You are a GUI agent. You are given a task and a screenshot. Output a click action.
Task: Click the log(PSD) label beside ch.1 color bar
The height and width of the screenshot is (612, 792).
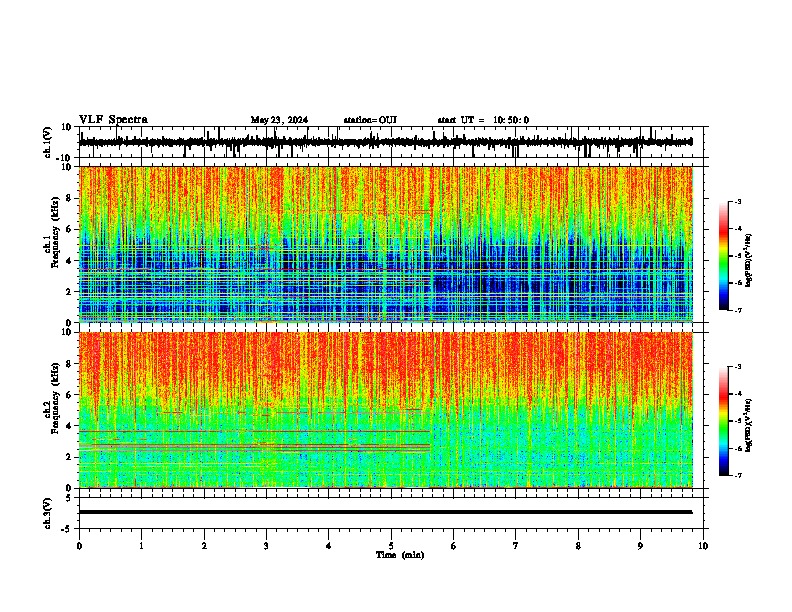click(x=748, y=261)
